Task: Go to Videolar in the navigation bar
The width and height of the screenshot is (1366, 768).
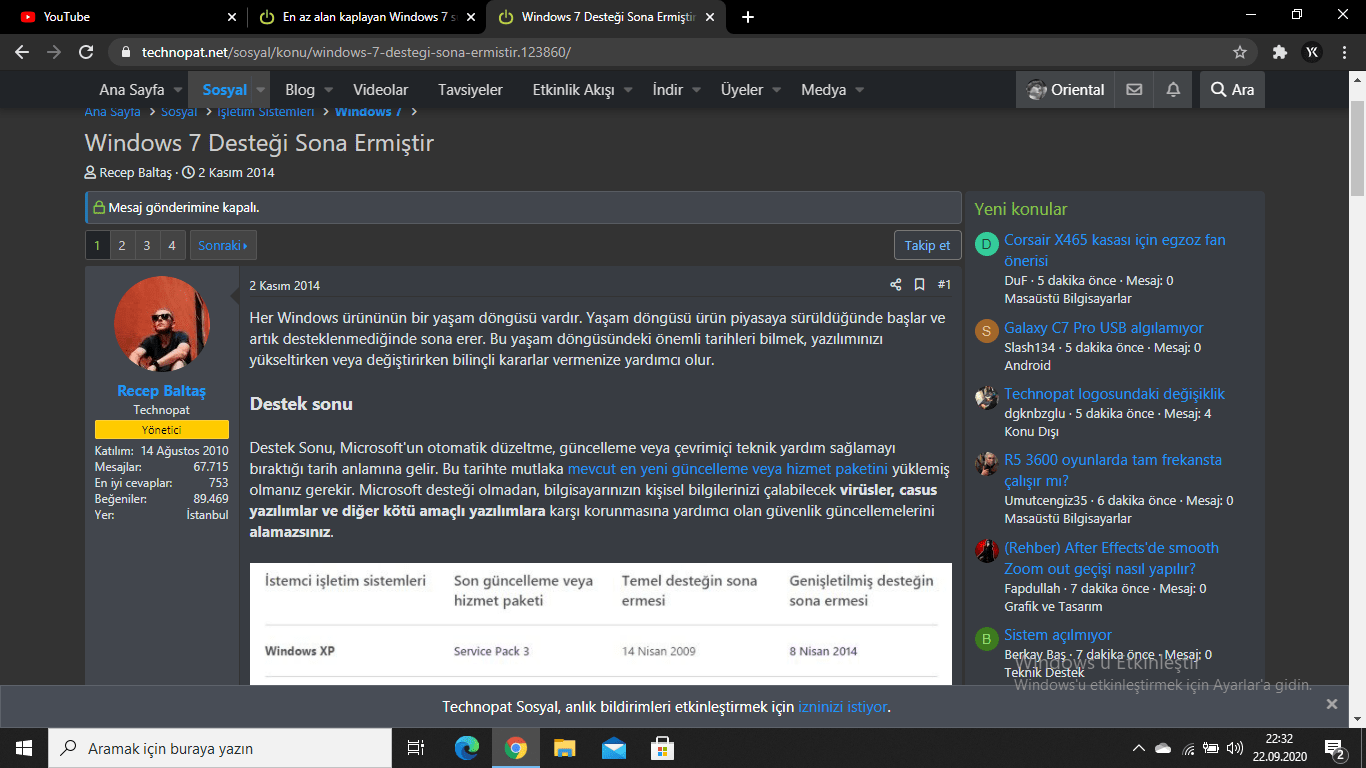Action: (381, 90)
